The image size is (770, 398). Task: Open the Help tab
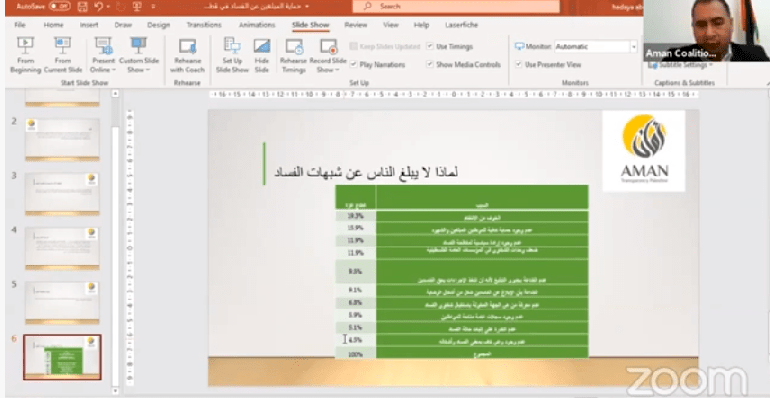click(421, 25)
